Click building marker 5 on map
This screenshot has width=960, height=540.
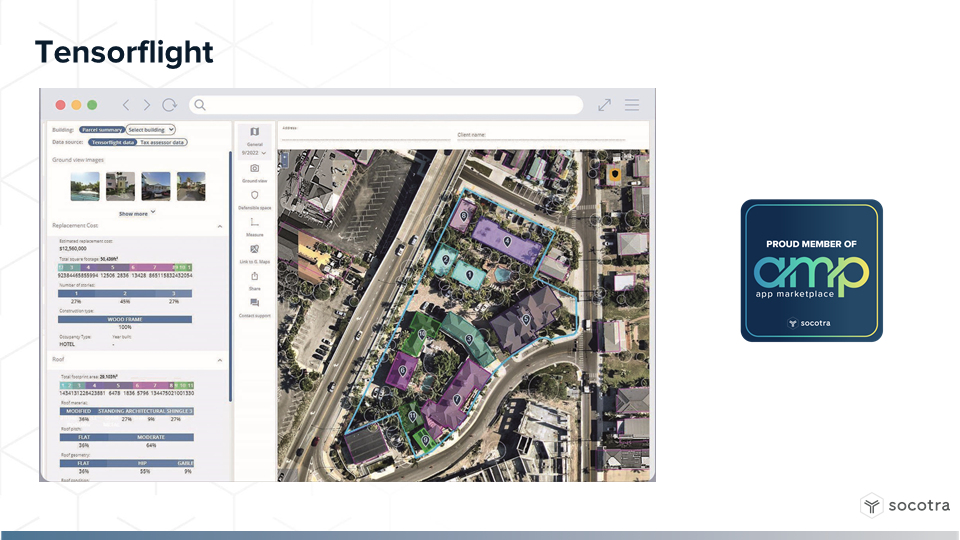tap(525, 320)
